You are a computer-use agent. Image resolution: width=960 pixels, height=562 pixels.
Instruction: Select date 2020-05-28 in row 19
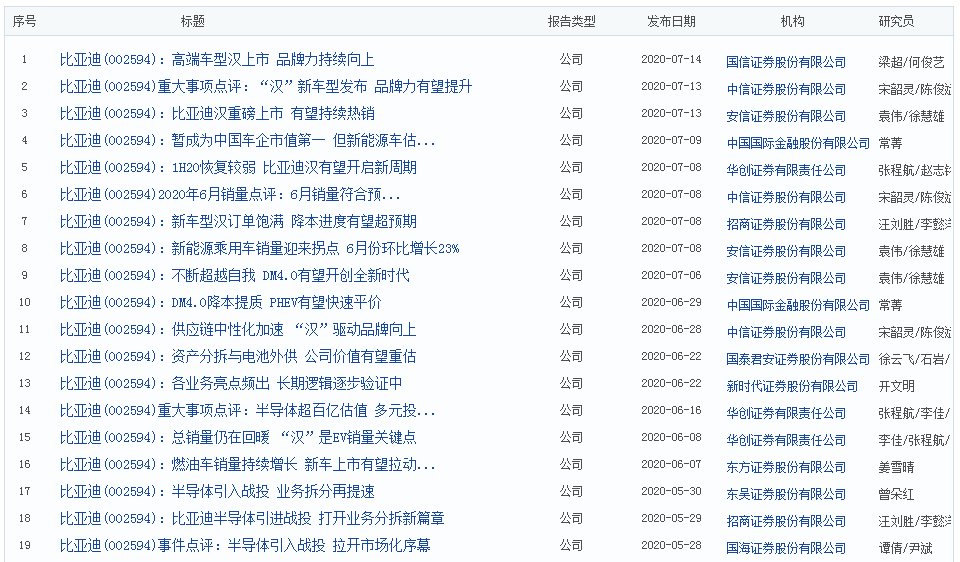point(671,544)
